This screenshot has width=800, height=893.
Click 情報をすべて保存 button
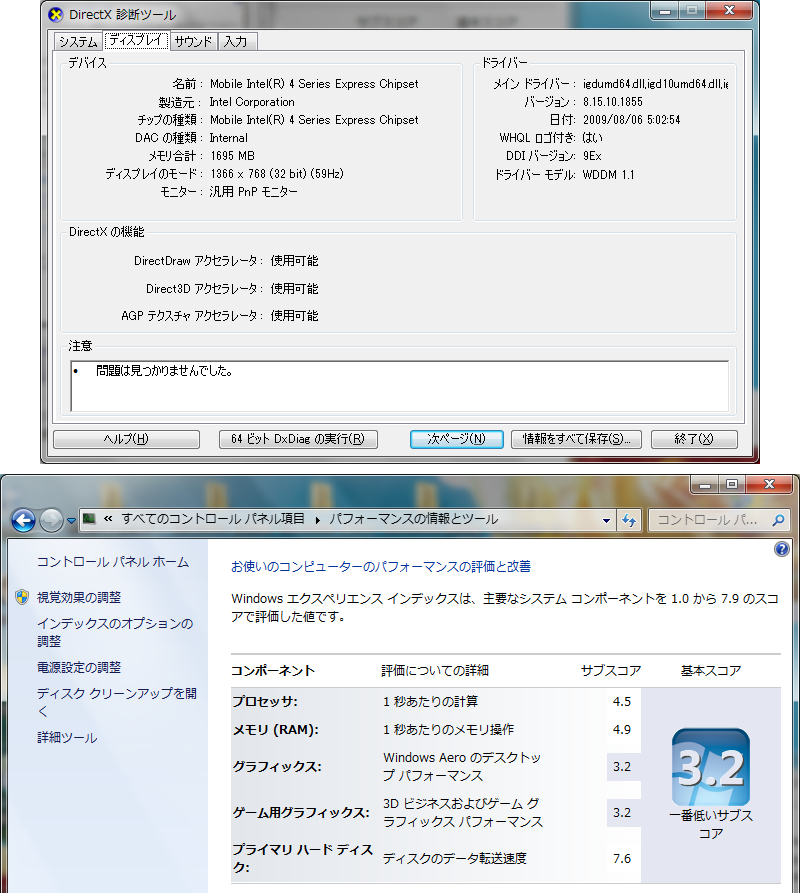[x=576, y=439]
